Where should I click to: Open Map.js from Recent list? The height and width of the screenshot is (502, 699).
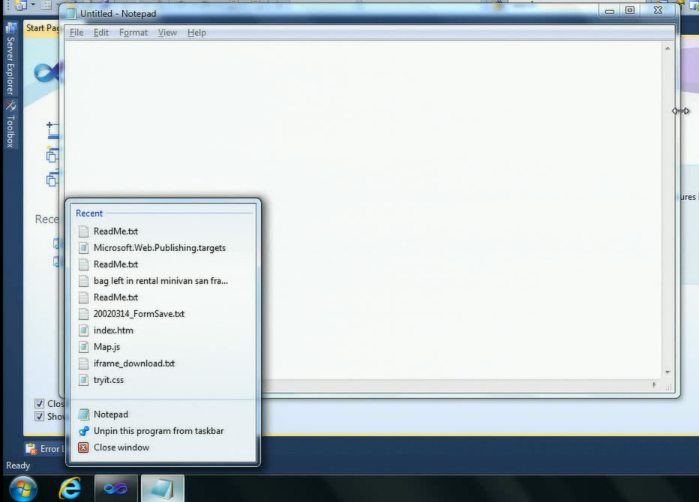pos(163,346)
